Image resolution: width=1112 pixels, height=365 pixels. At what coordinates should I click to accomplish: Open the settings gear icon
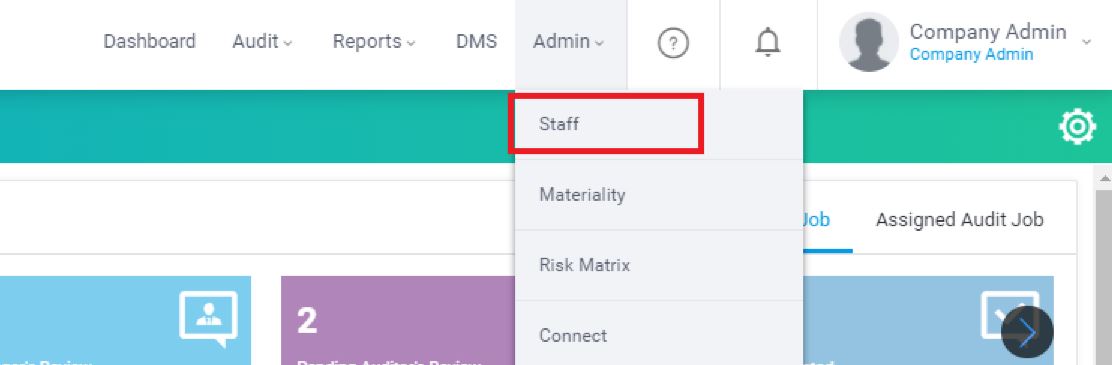click(x=1077, y=127)
